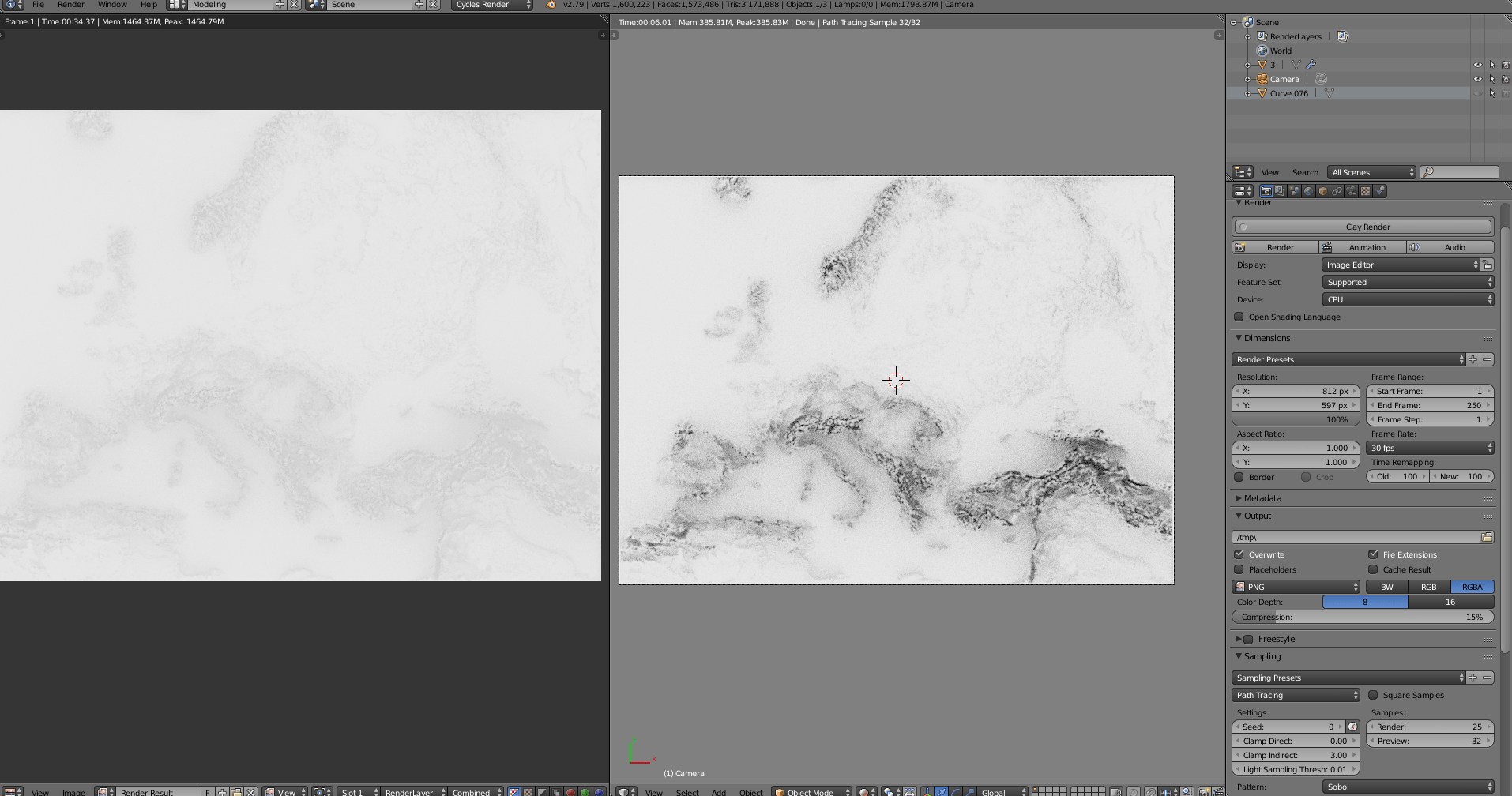Open the Render menu in the header
This screenshot has height=796, width=1512.
[71, 5]
